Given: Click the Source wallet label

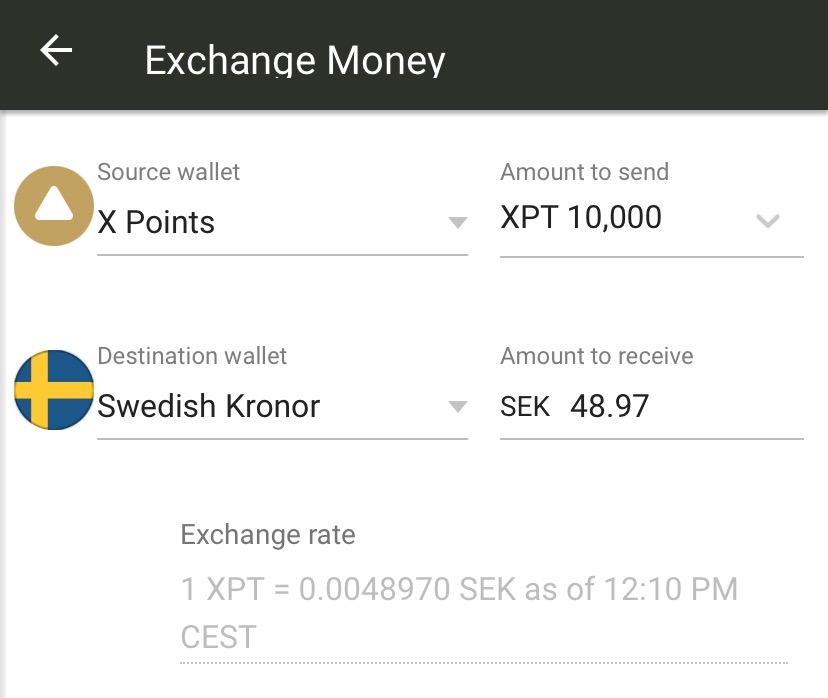Looking at the screenshot, I should [168, 172].
